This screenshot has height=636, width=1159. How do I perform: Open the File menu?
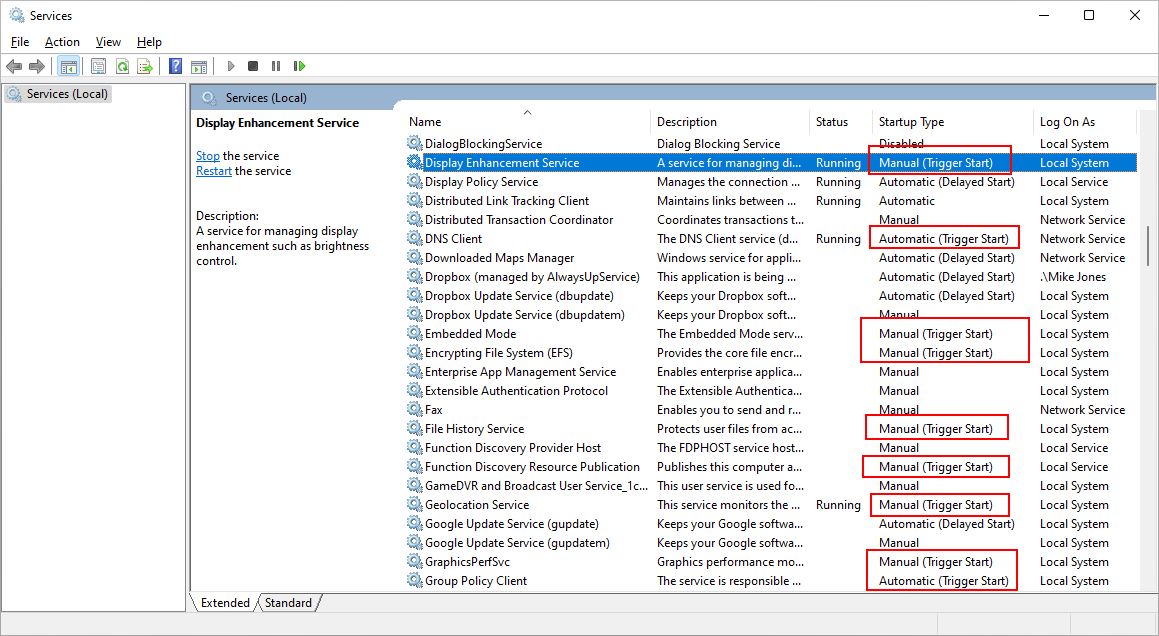[x=20, y=42]
